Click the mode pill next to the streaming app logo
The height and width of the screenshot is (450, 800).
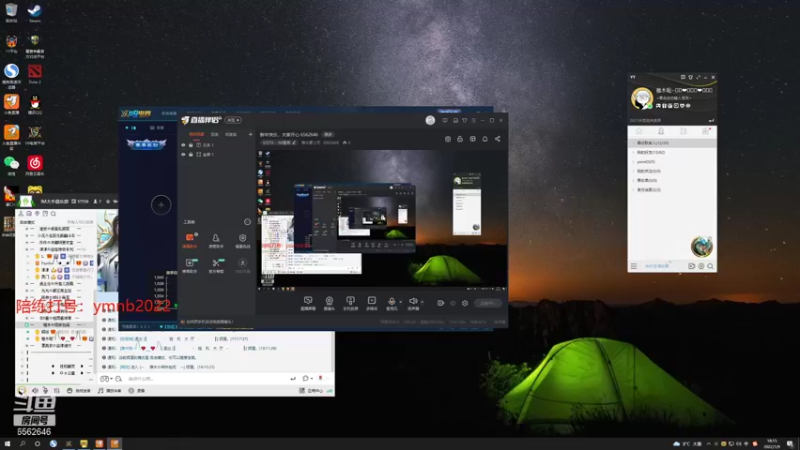pyautogui.click(x=233, y=120)
